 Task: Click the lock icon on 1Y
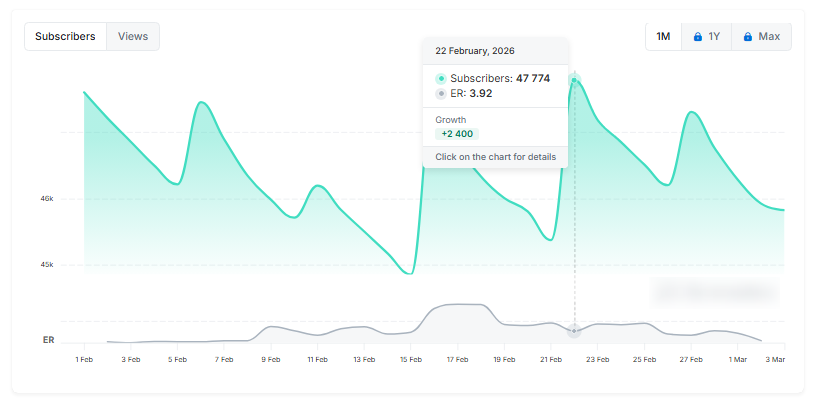[x=698, y=37]
